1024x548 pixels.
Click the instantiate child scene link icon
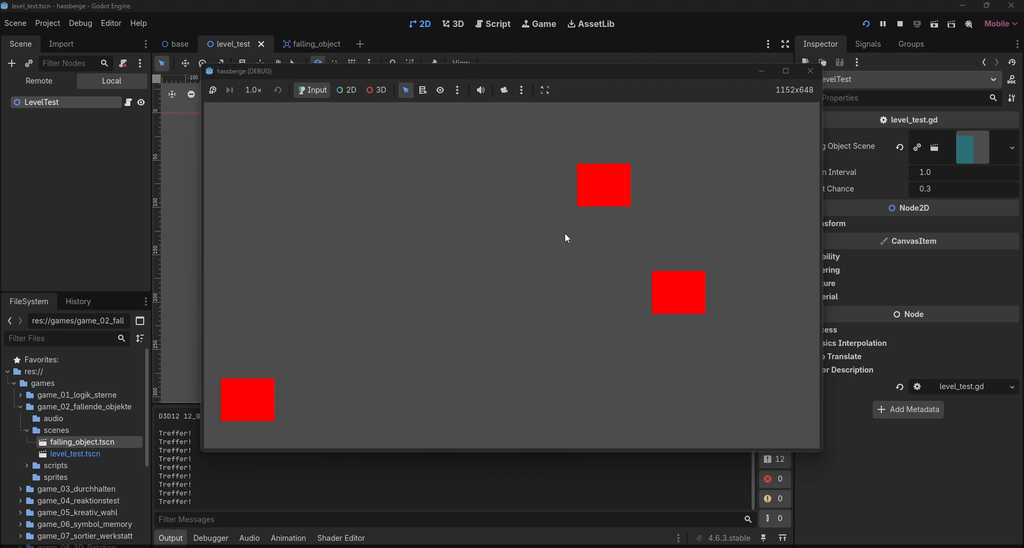click(29, 63)
